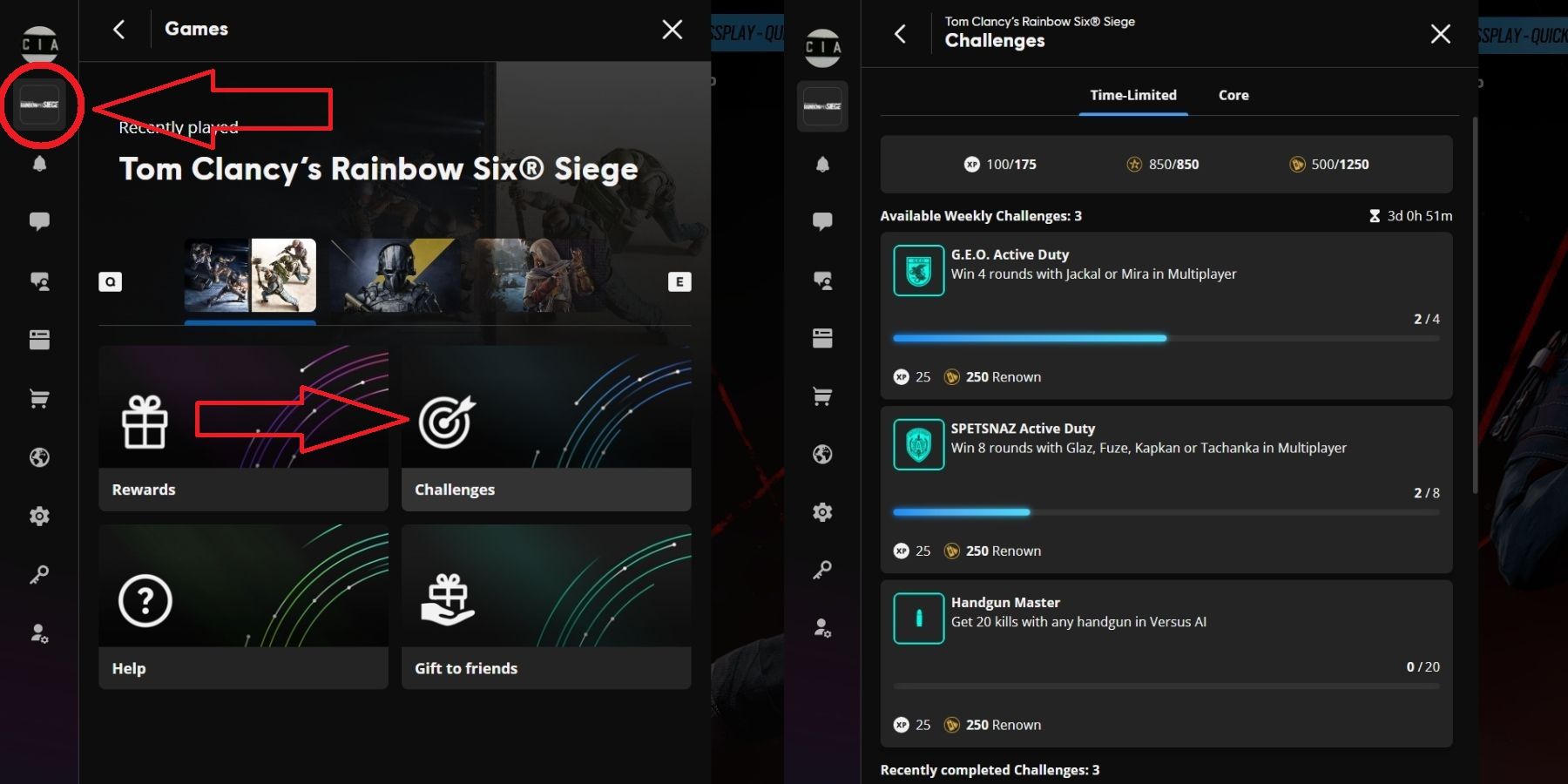This screenshot has height=784, width=1568.
Task: Click SPETSNAZ Active Duty progress bar
Action: [1166, 512]
